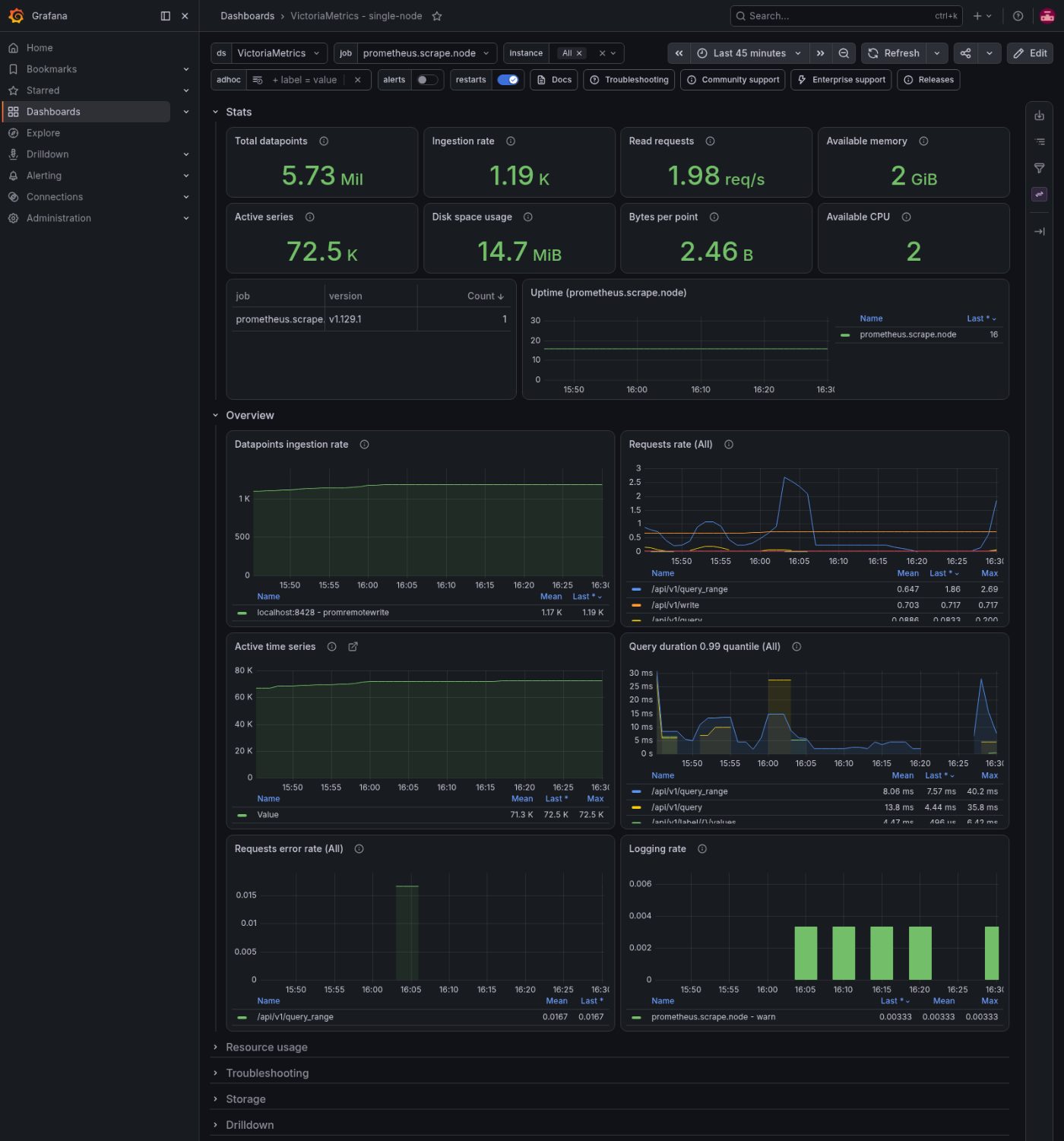Open the help question-mark icon
The height and width of the screenshot is (1141, 1064).
coord(1018,16)
